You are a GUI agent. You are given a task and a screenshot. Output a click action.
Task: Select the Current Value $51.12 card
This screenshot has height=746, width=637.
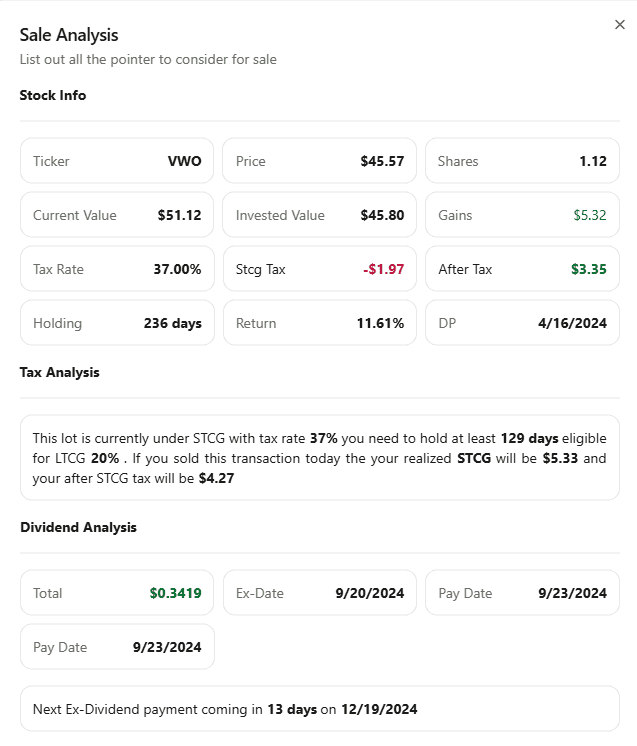(117, 215)
